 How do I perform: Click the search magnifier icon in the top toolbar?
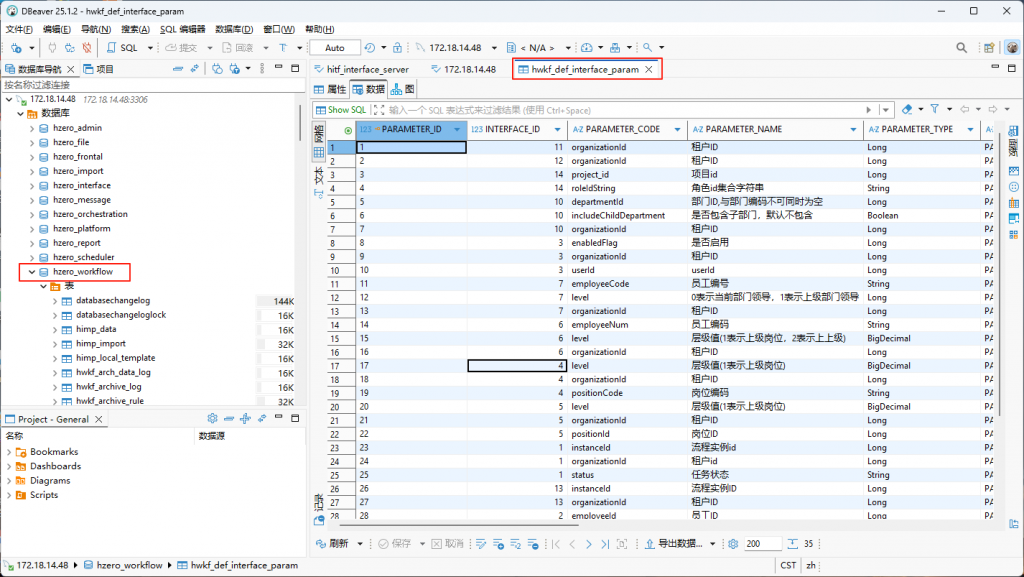(x=961, y=47)
